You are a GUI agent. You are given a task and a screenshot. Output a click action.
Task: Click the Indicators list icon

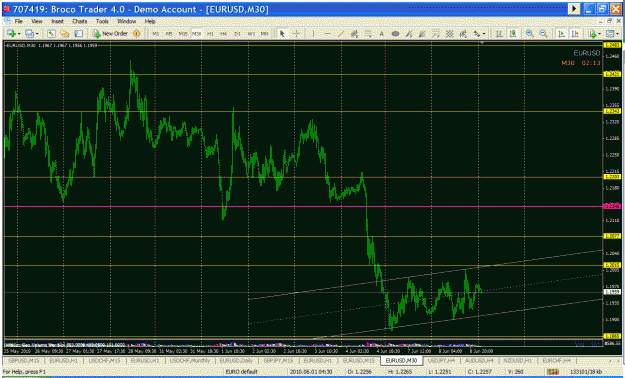(x=592, y=34)
